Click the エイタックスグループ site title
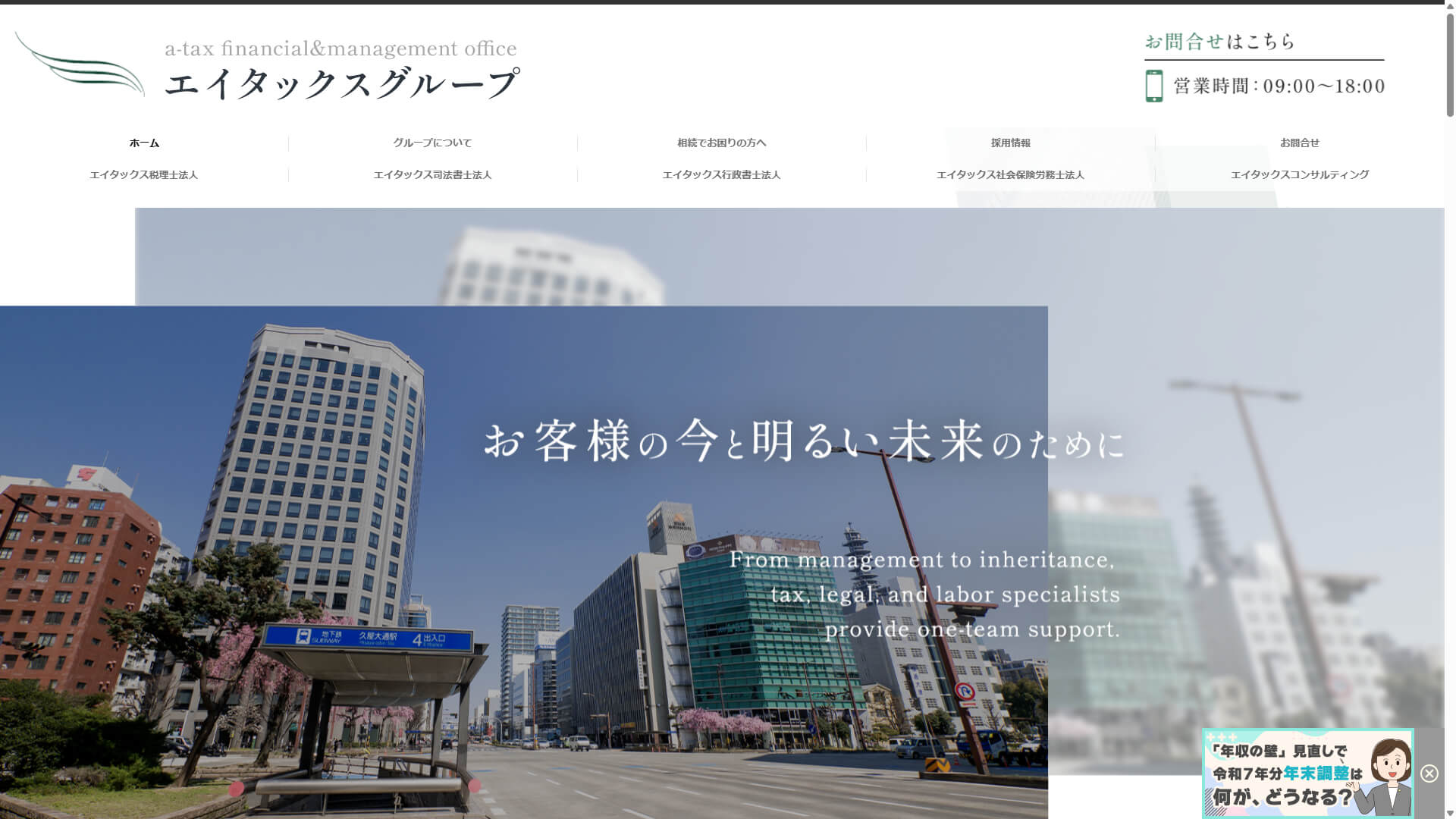 (x=341, y=83)
